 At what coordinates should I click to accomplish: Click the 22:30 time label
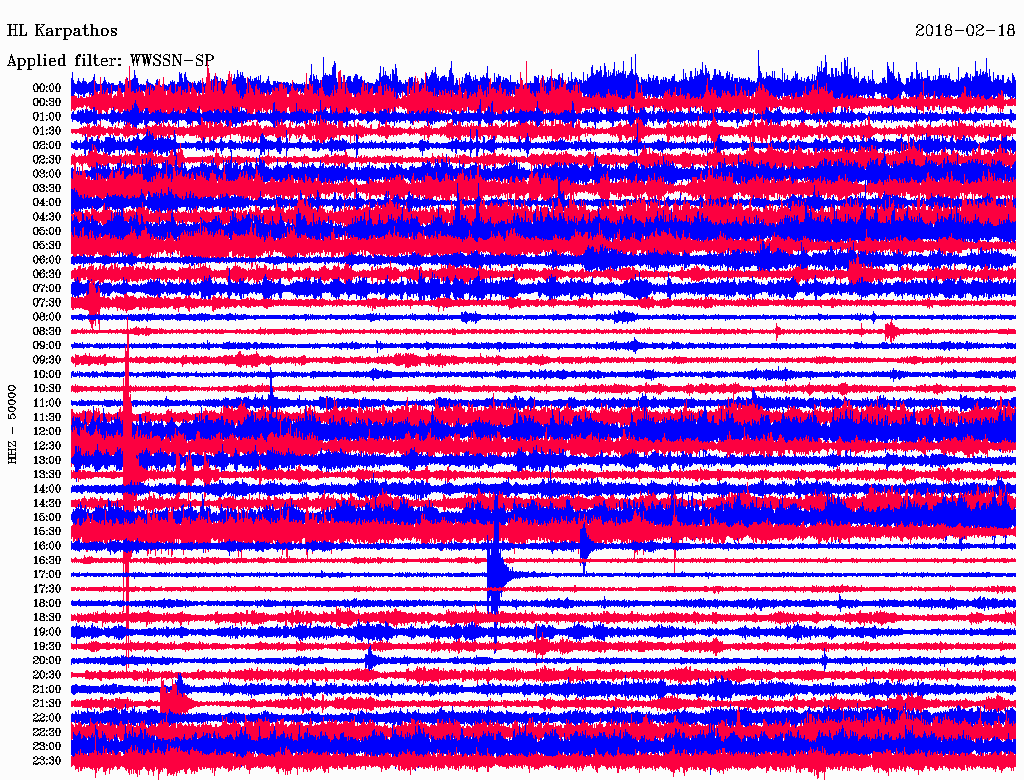(x=47, y=732)
